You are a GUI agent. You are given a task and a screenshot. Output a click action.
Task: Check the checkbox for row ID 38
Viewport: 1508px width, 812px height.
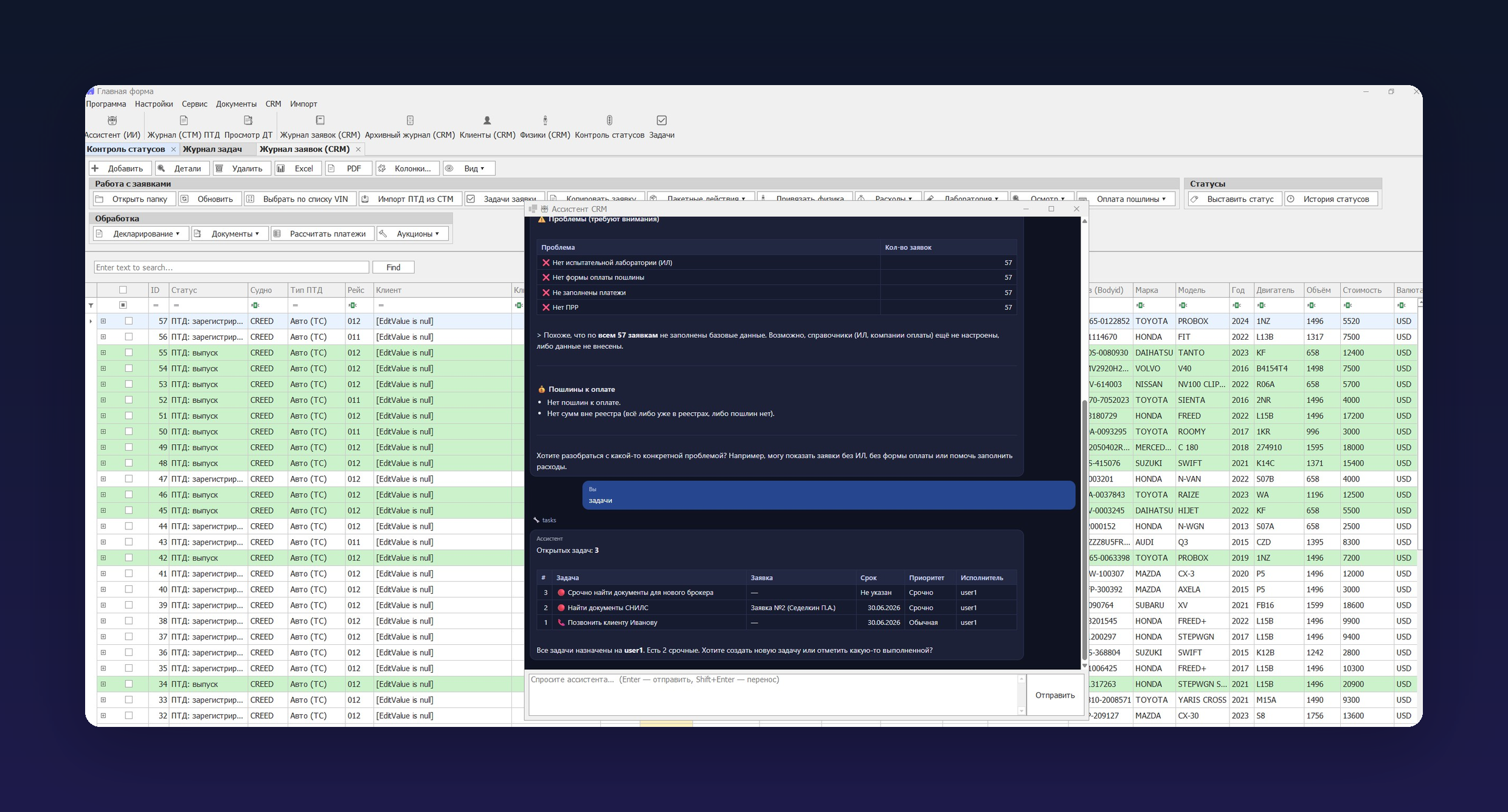(128, 621)
